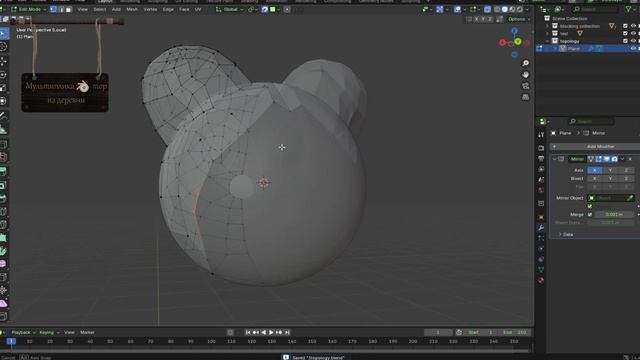
Task: Switch to wireframe viewport shading
Action: point(497,9)
